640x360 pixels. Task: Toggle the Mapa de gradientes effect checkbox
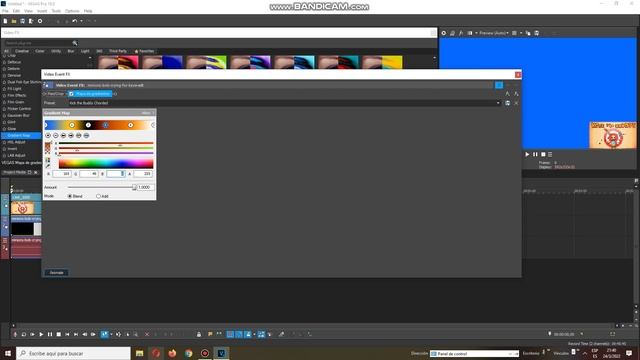[71, 94]
